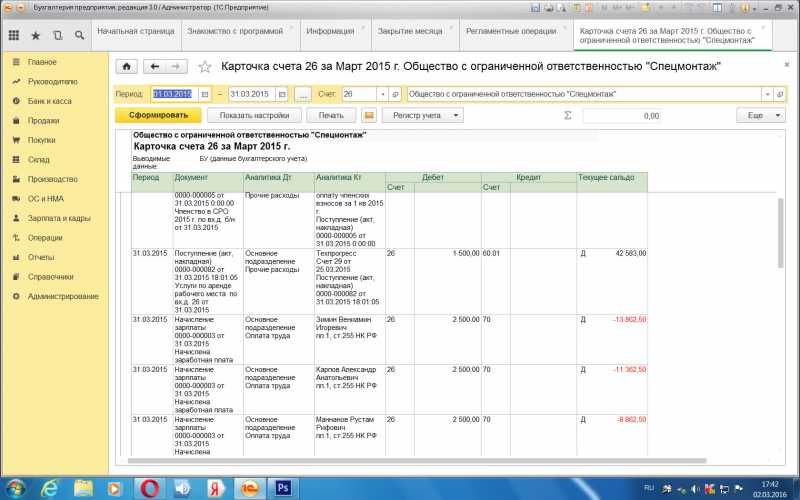Open the 1C application menu at the title bar's left
Viewport: 800px width, 500px height.
tap(8, 8)
